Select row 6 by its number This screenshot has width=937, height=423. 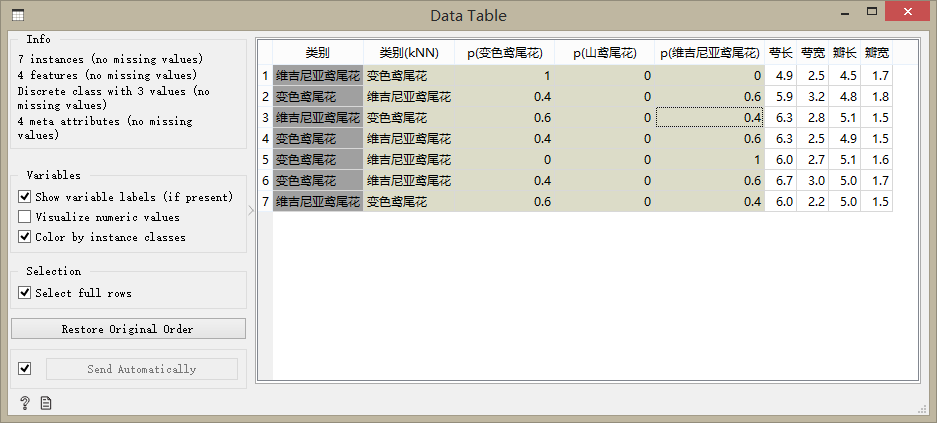265,180
